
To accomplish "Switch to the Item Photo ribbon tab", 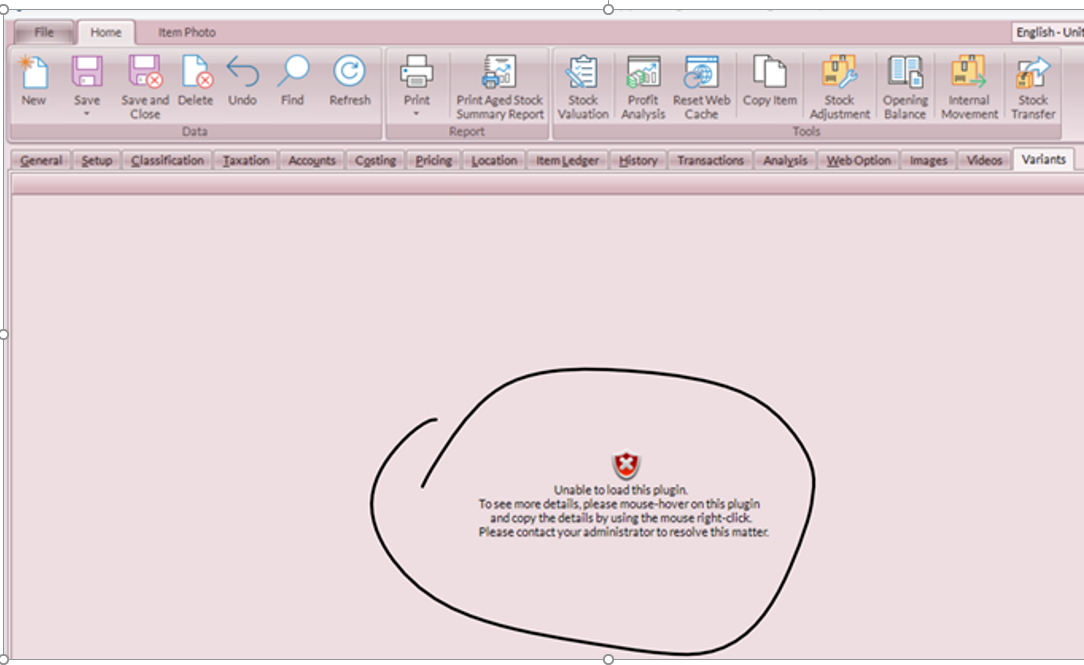I will (x=186, y=32).
